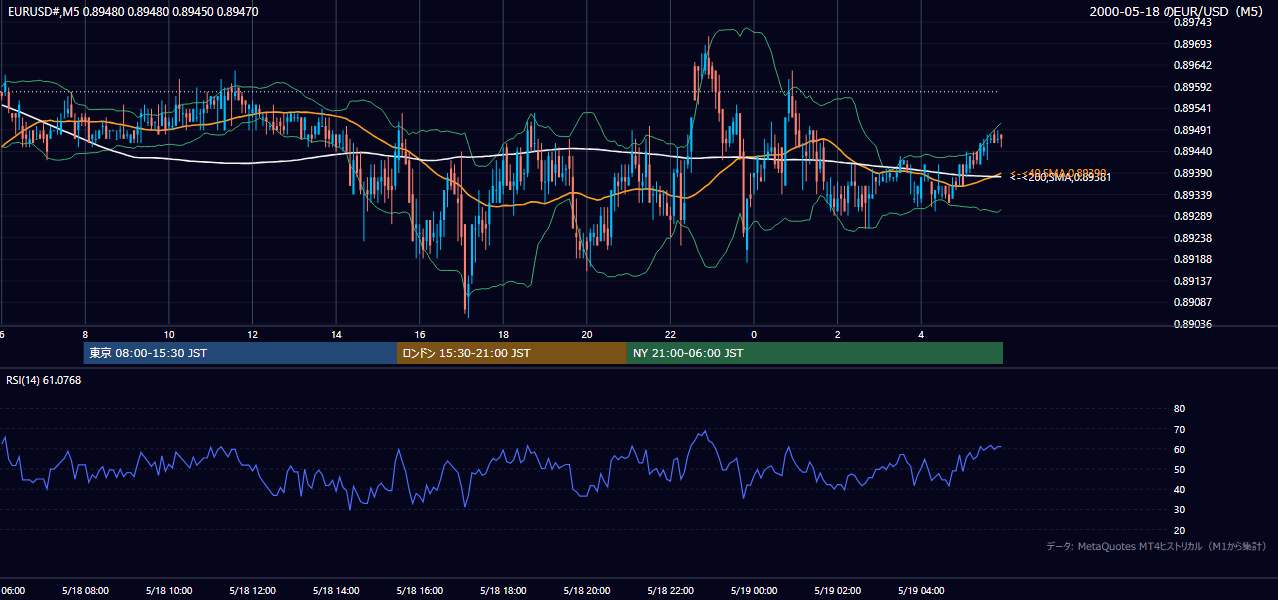Click the RSI scale value 80

[x=1179, y=409]
